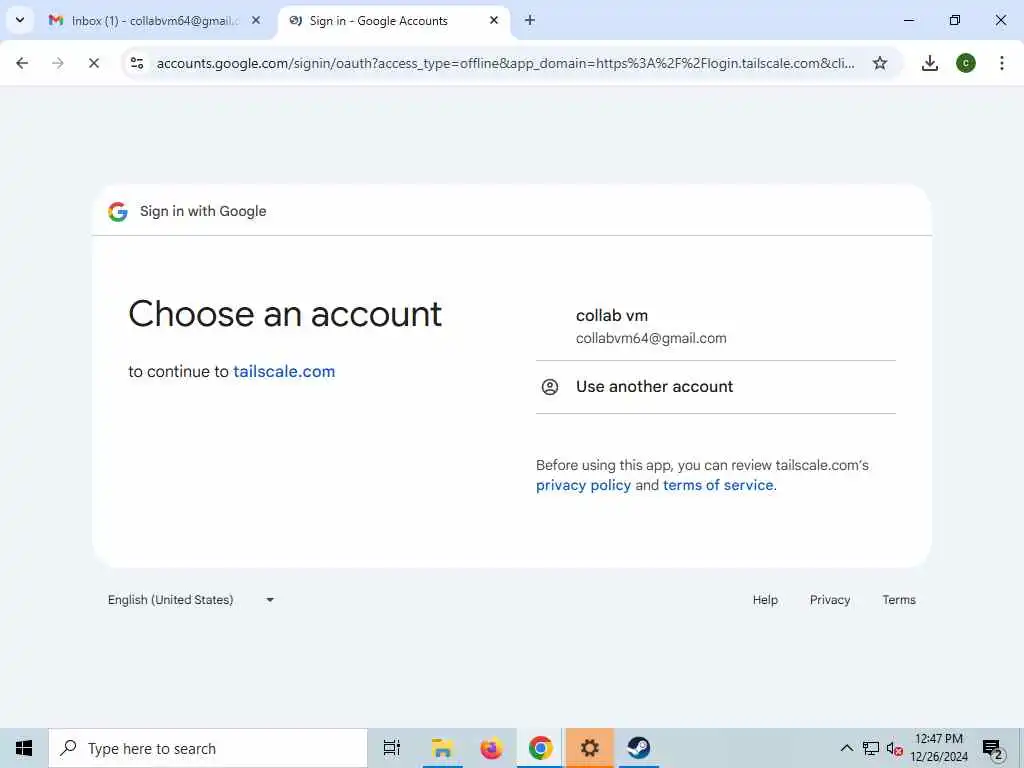Select the Chrome taskbar icon

540,748
